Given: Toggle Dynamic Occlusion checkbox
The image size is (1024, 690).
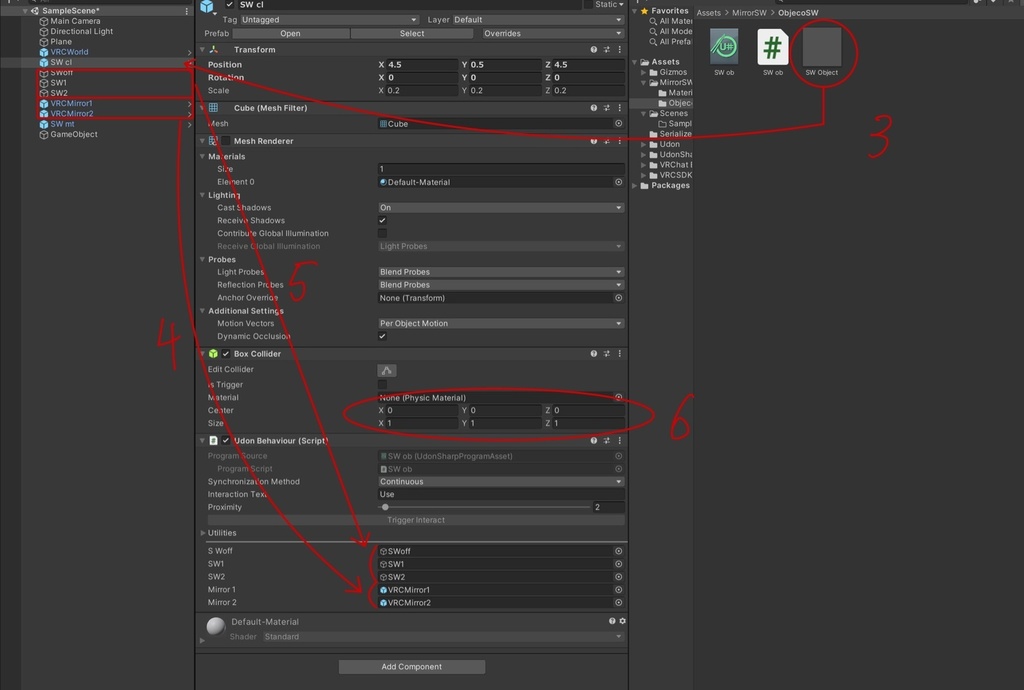Looking at the screenshot, I should coord(382,336).
